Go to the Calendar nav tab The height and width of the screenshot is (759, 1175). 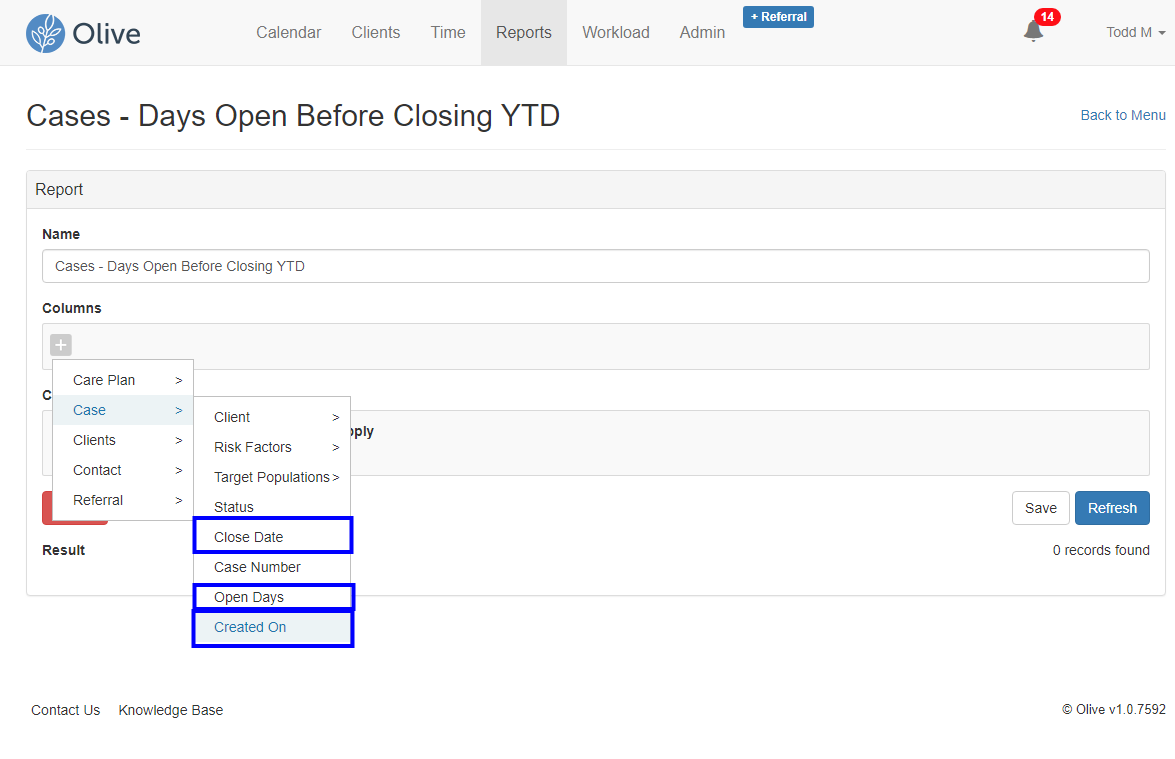(289, 32)
